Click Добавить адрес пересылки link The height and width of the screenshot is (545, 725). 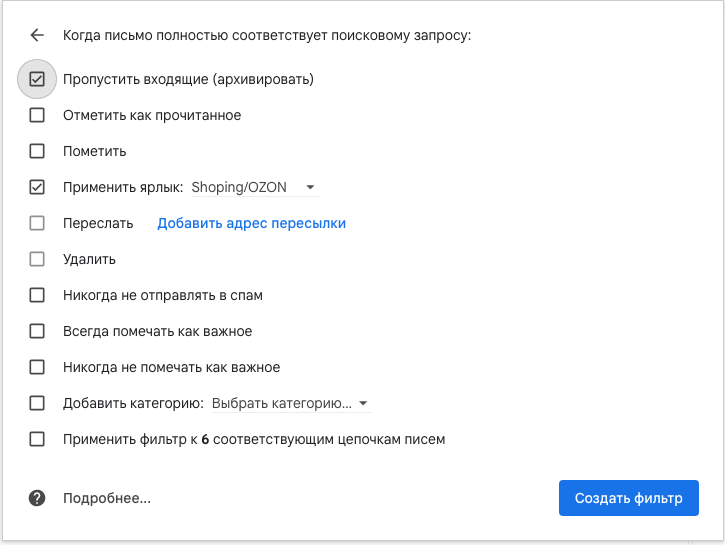click(x=251, y=223)
